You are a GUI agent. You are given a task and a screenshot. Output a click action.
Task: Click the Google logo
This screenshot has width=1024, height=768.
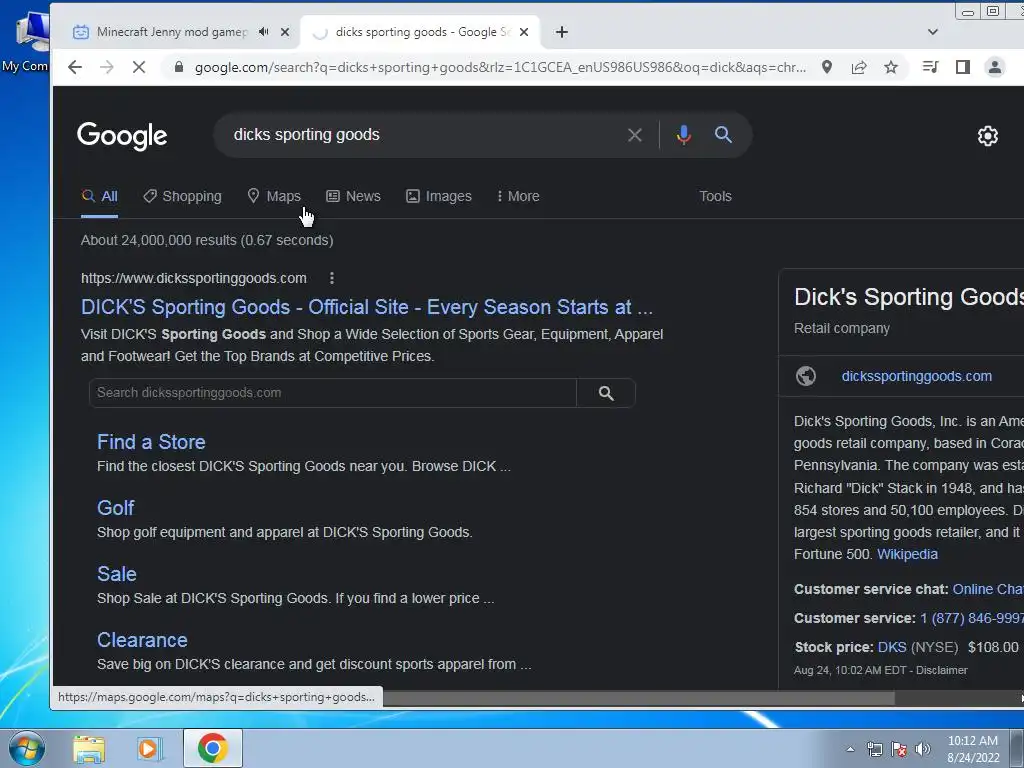pos(122,136)
